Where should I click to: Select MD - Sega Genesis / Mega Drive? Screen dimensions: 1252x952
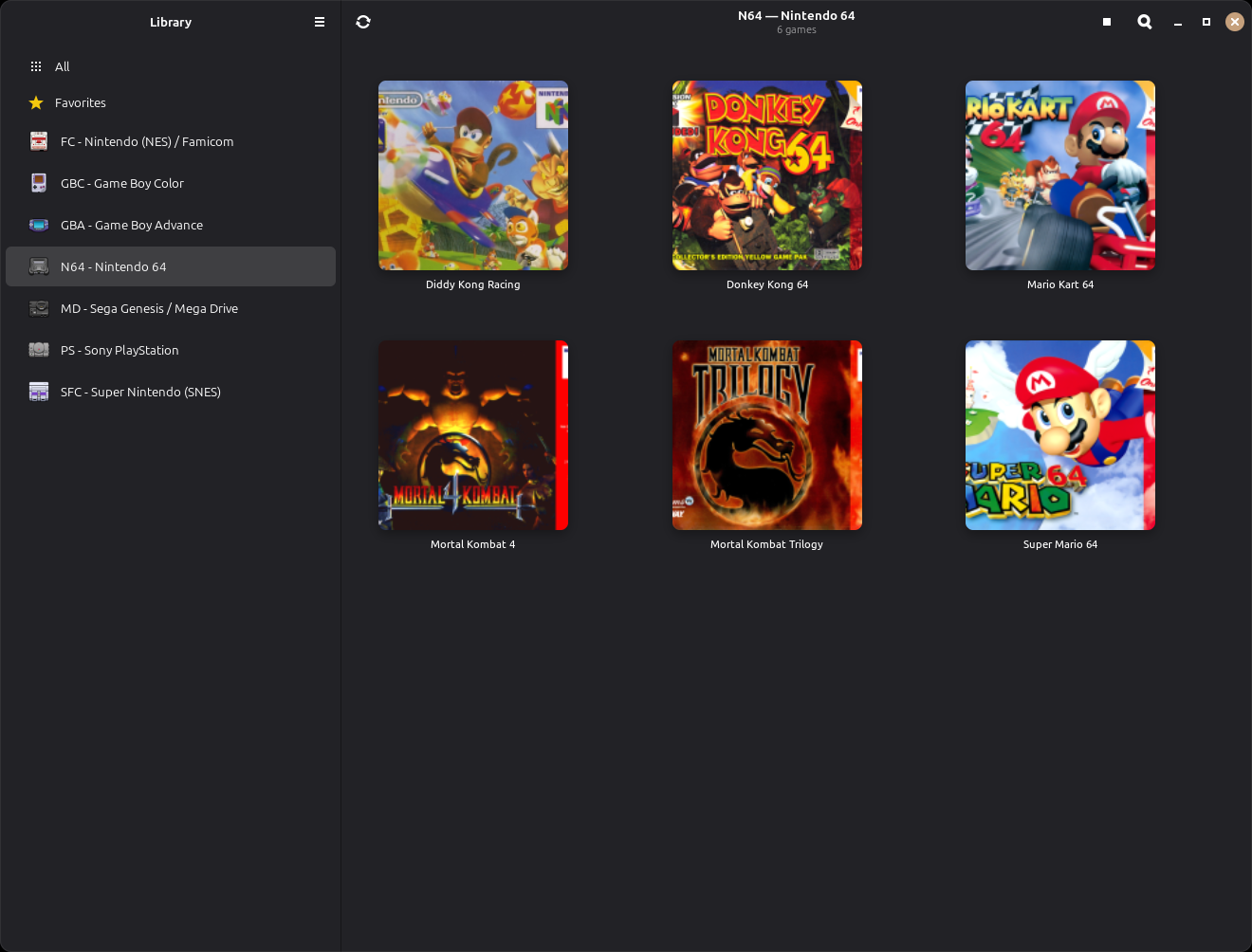tap(171, 308)
